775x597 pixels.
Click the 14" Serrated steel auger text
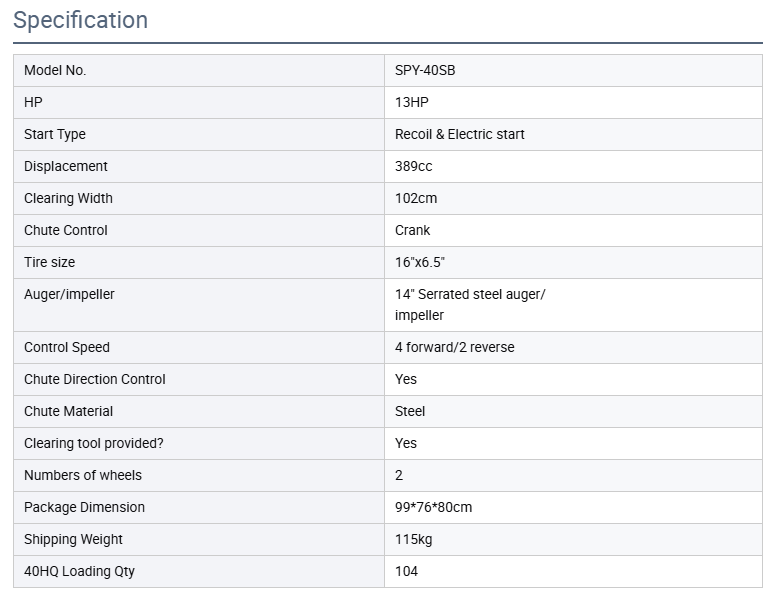pos(470,294)
